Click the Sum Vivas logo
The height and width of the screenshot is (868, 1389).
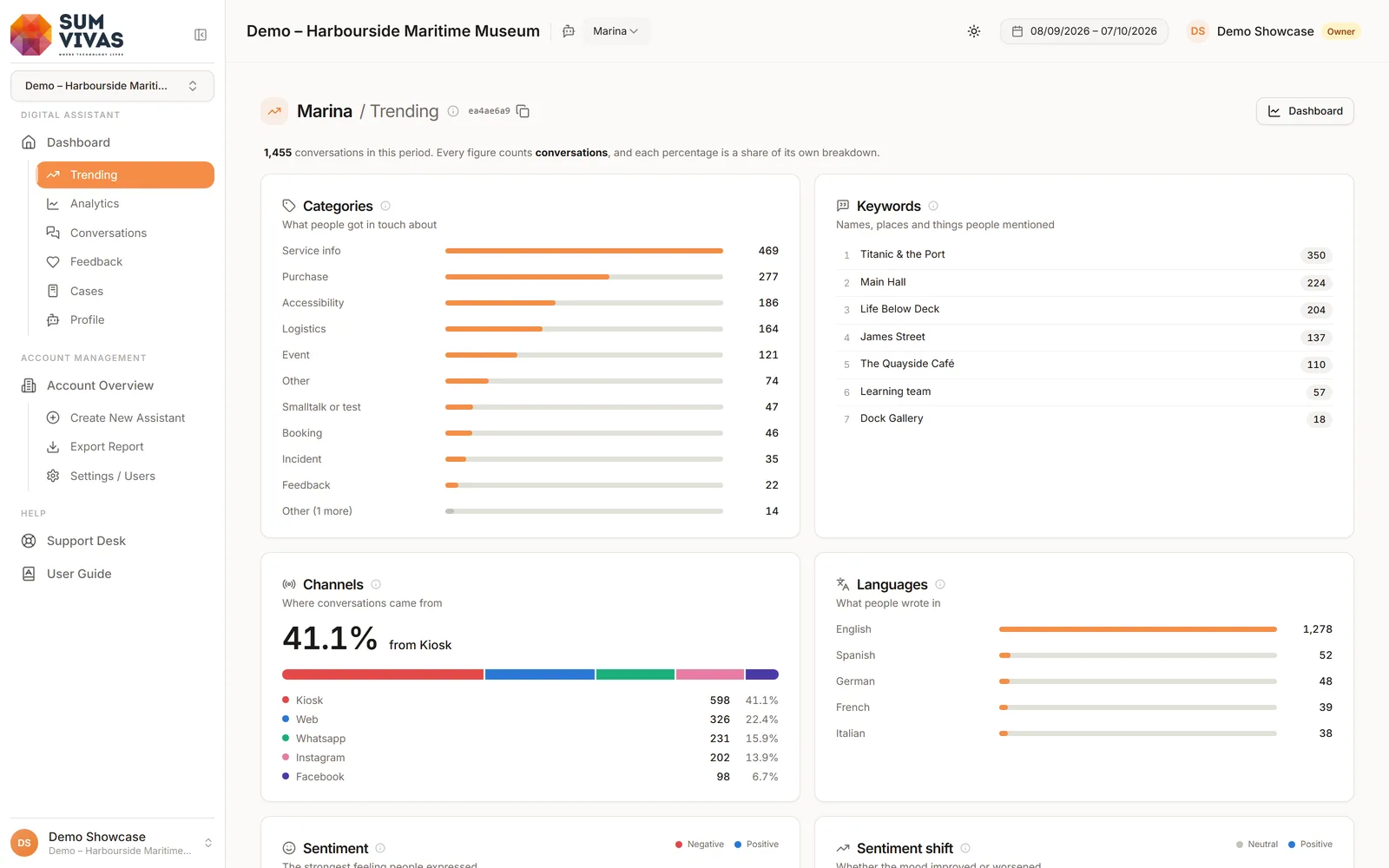pyautogui.click(x=67, y=35)
